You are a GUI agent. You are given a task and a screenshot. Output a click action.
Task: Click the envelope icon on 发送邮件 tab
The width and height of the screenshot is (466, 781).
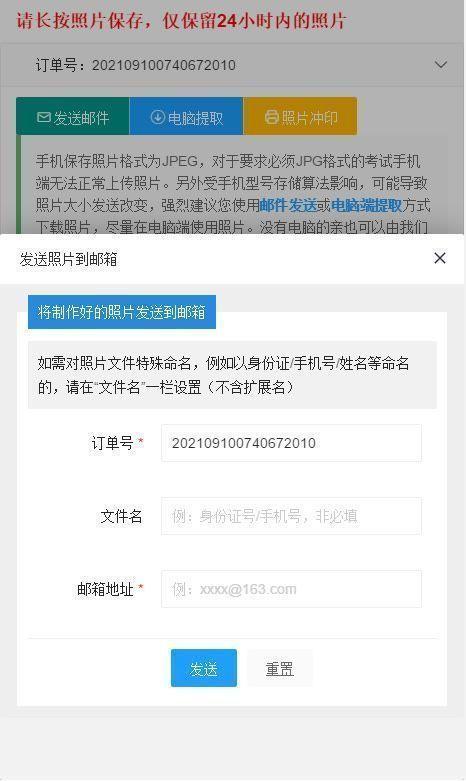pyautogui.click(x=44, y=118)
